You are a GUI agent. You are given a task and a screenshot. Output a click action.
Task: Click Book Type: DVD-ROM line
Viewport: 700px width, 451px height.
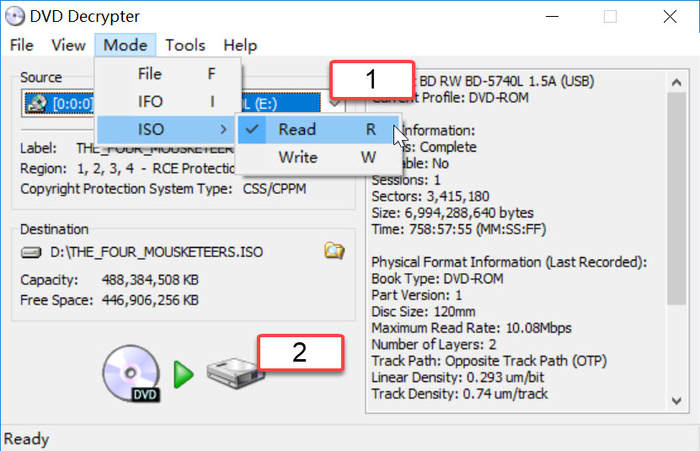(x=438, y=279)
